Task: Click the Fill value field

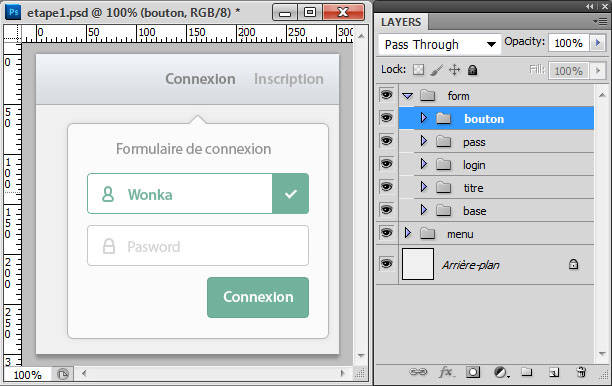Action: coord(569,71)
